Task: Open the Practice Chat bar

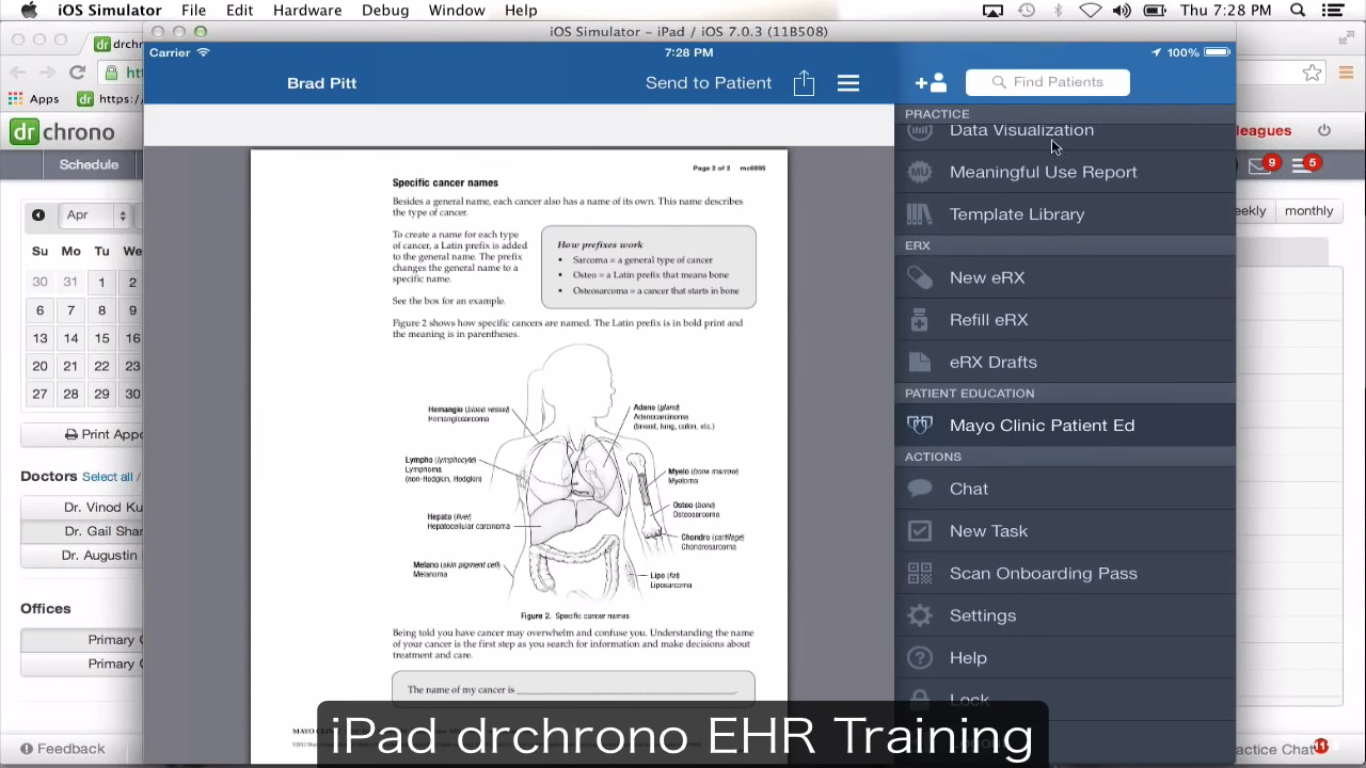Action: [1282, 748]
